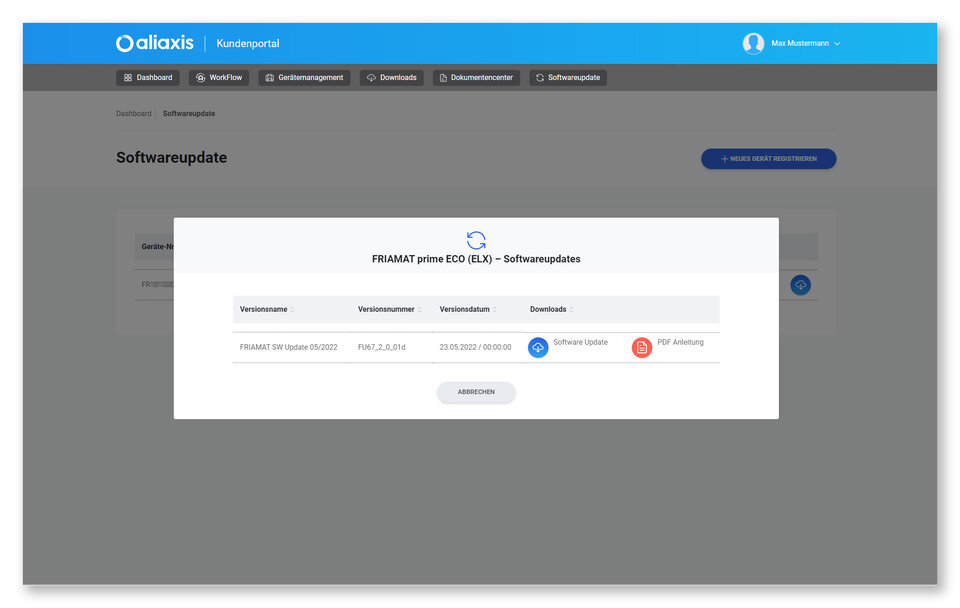Viewport: 960px width, 608px height.
Task: Select the Softwareupdate navigation item
Action: click(568, 78)
